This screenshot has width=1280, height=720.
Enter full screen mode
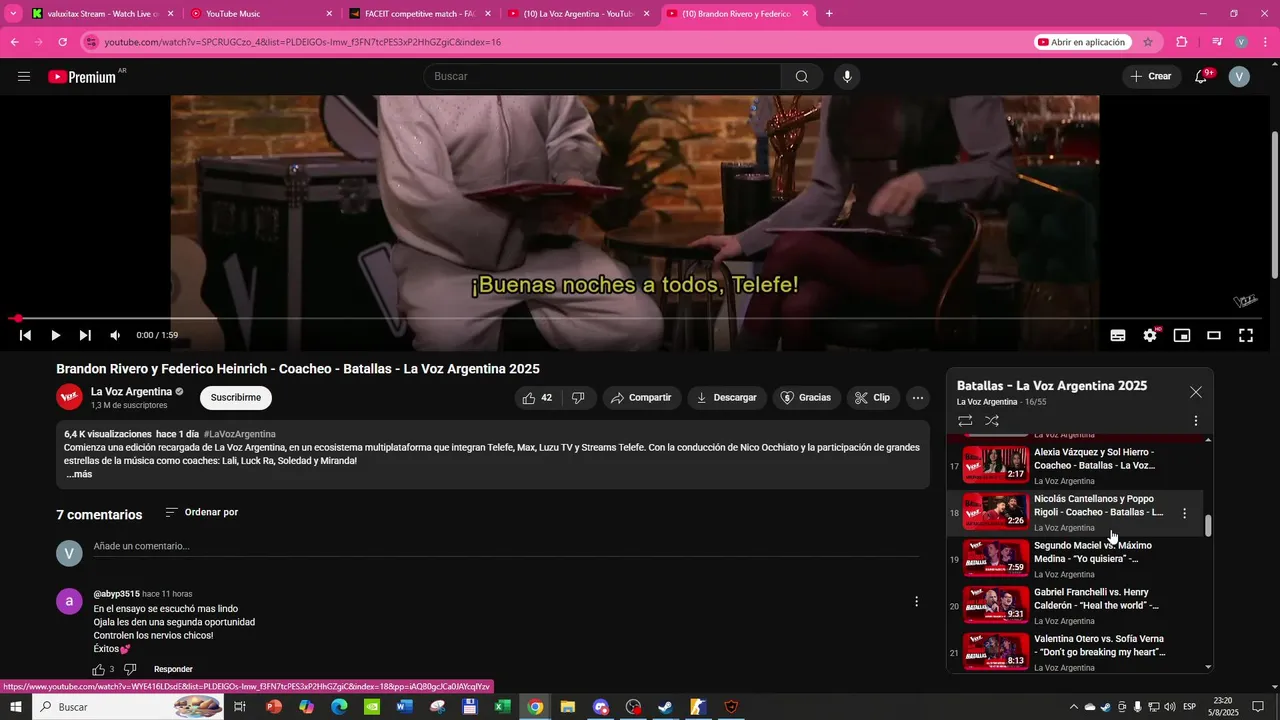point(1246,336)
